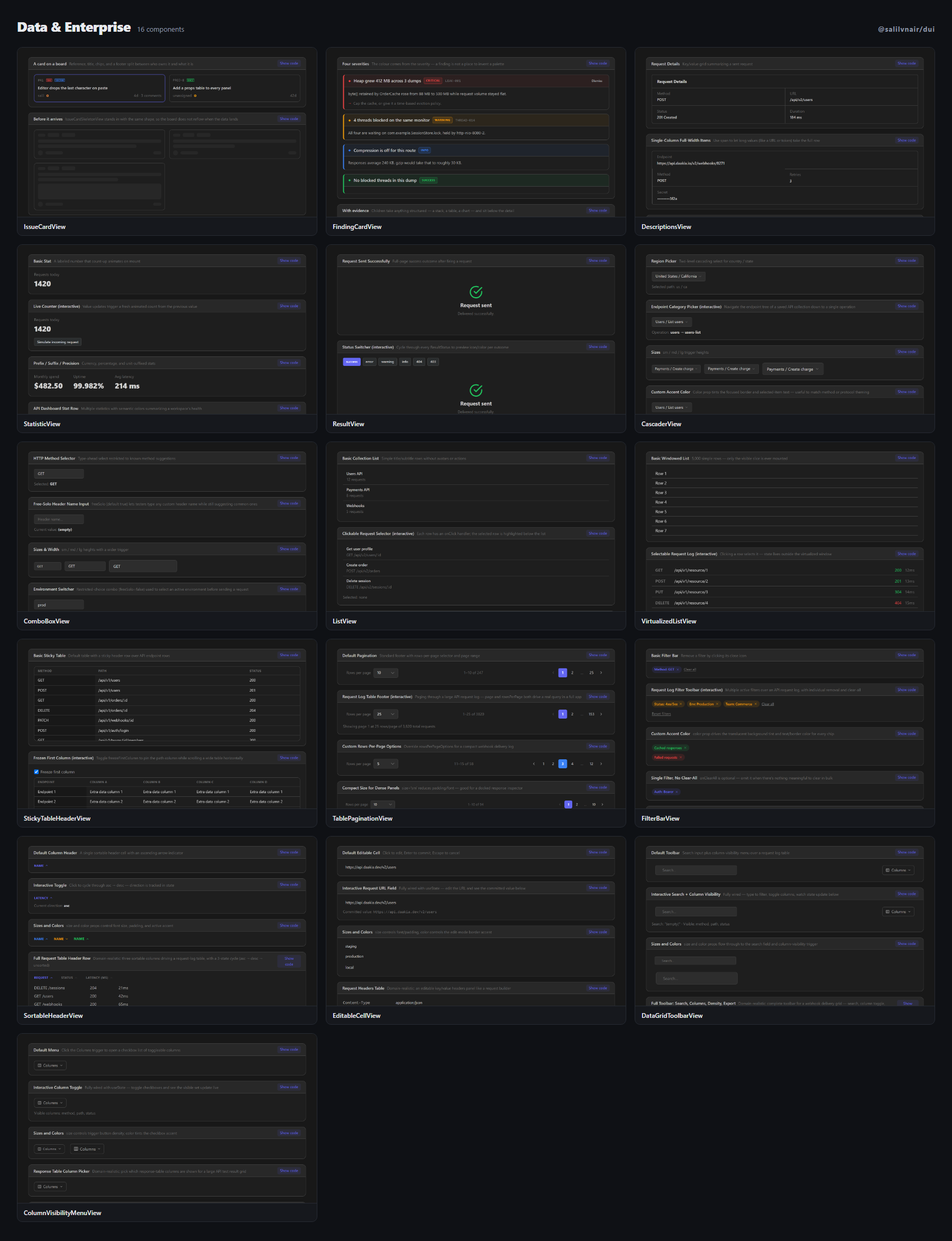Click the Users API item in Basic Collection List
The width and height of the screenshot is (952, 1241).
[476, 476]
